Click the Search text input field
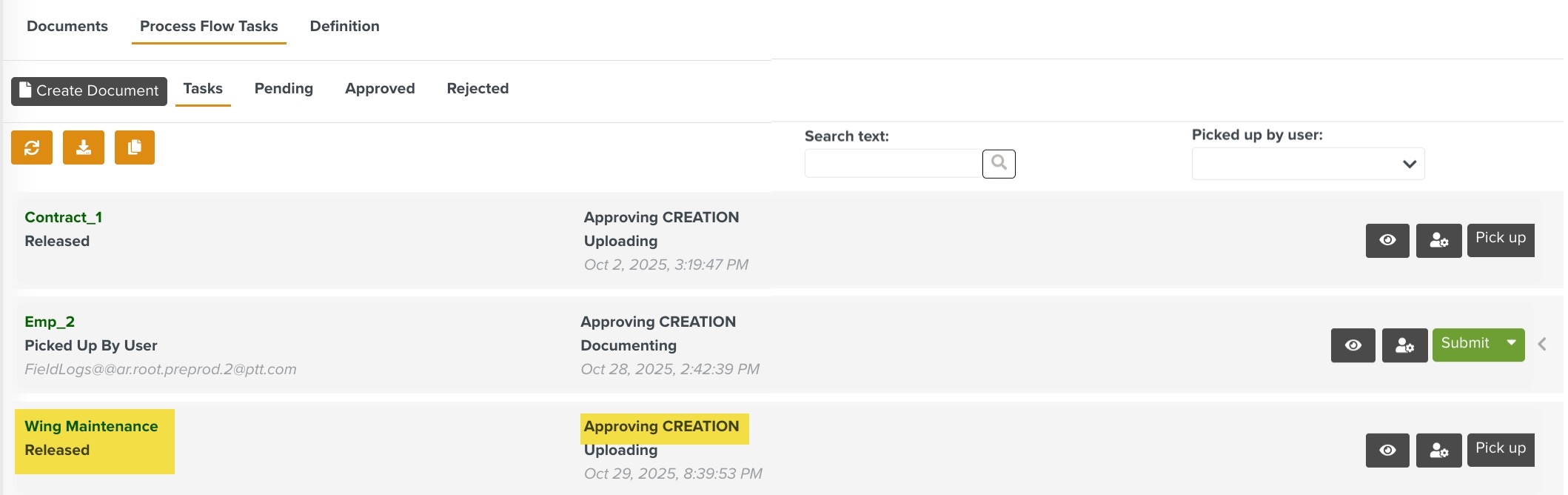This screenshot has height=495, width=1568. [892, 163]
